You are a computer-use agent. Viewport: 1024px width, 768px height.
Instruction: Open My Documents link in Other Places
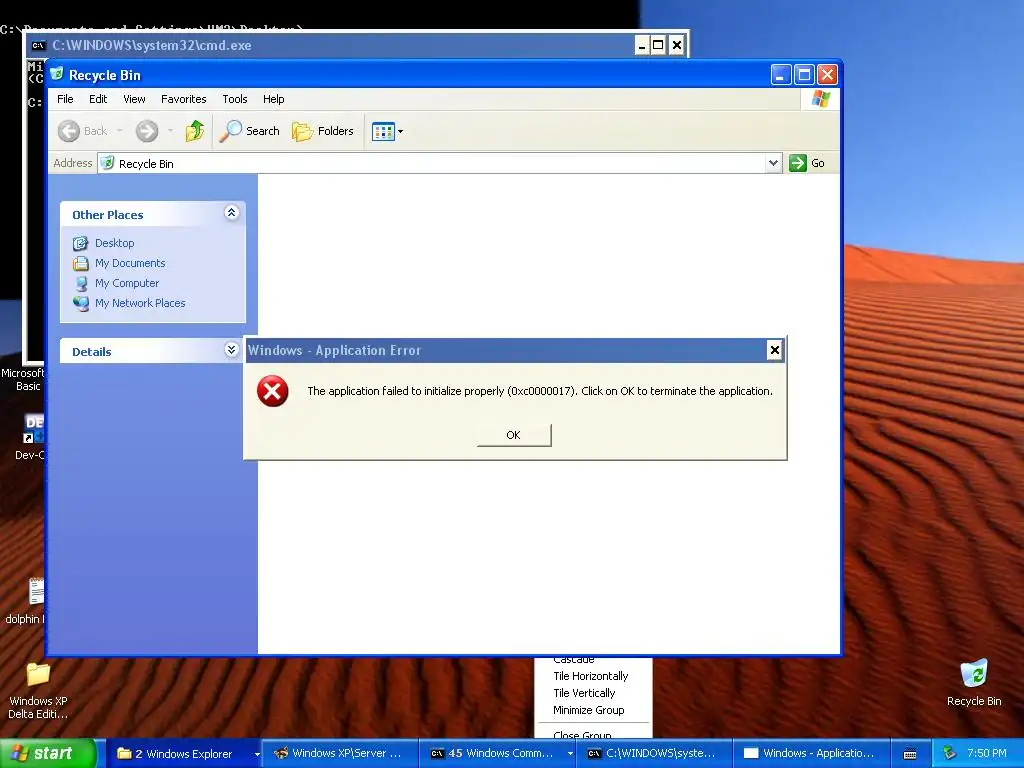pyautogui.click(x=130, y=263)
